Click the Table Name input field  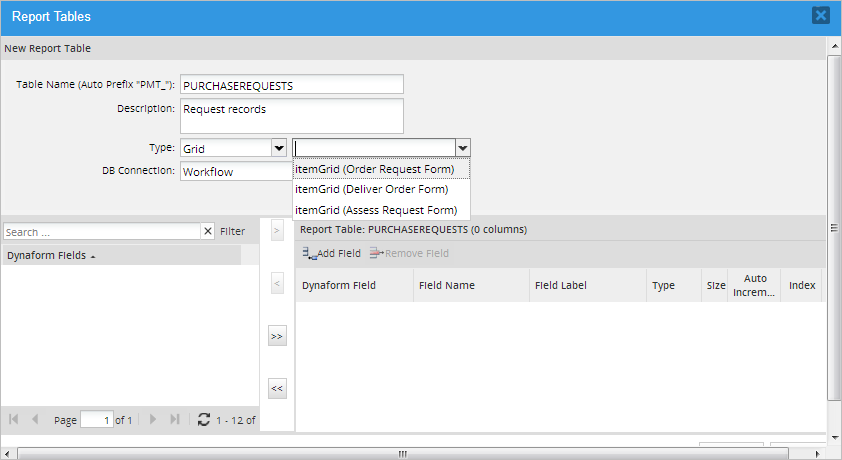[x=291, y=85]
